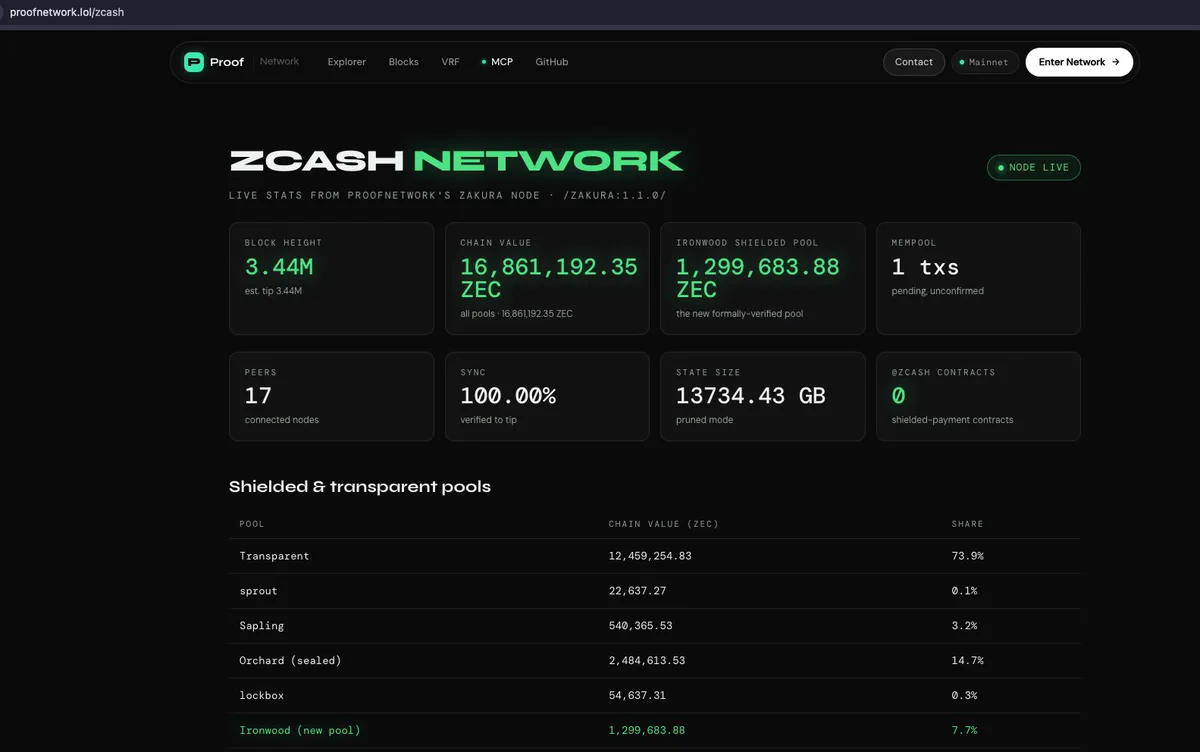Click the value 2,484,613.53 in Orchard row
This screenshot has height=752, width=1200.
pos(647,661)
